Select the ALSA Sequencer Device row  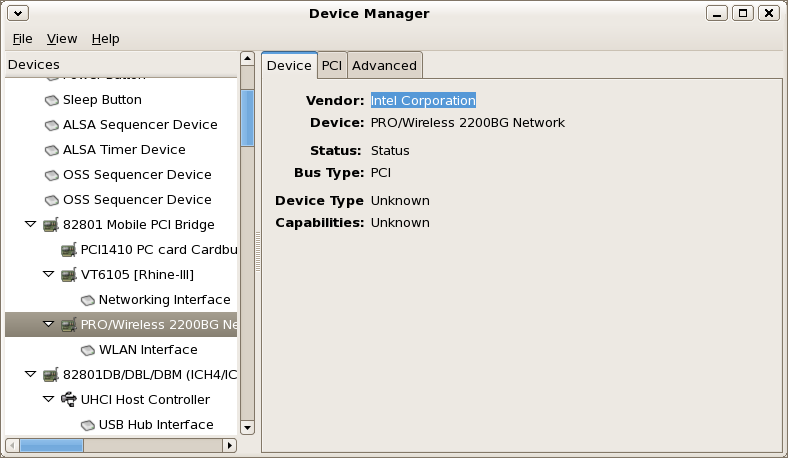[121, 125]
